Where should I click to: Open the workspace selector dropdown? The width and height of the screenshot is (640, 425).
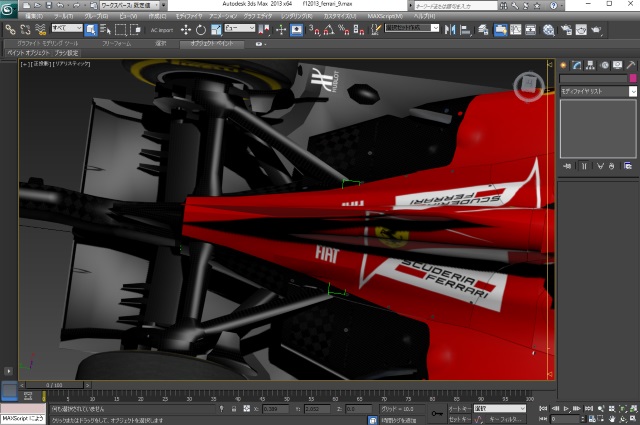[x=130, y=5]
